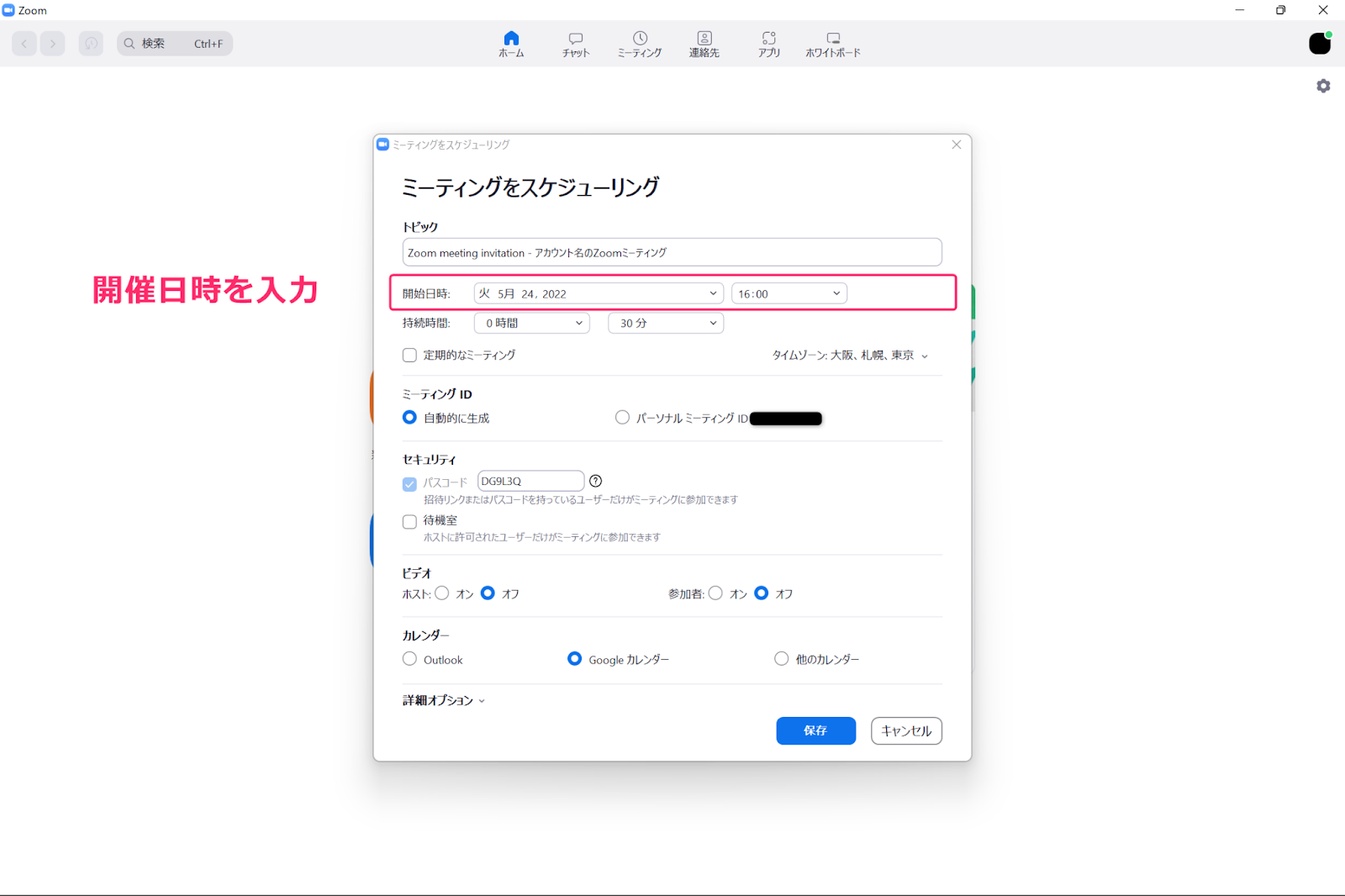The image size is (1345, 896).
Task: Click the passcode help question mark icon
Action: pos(595,481)
